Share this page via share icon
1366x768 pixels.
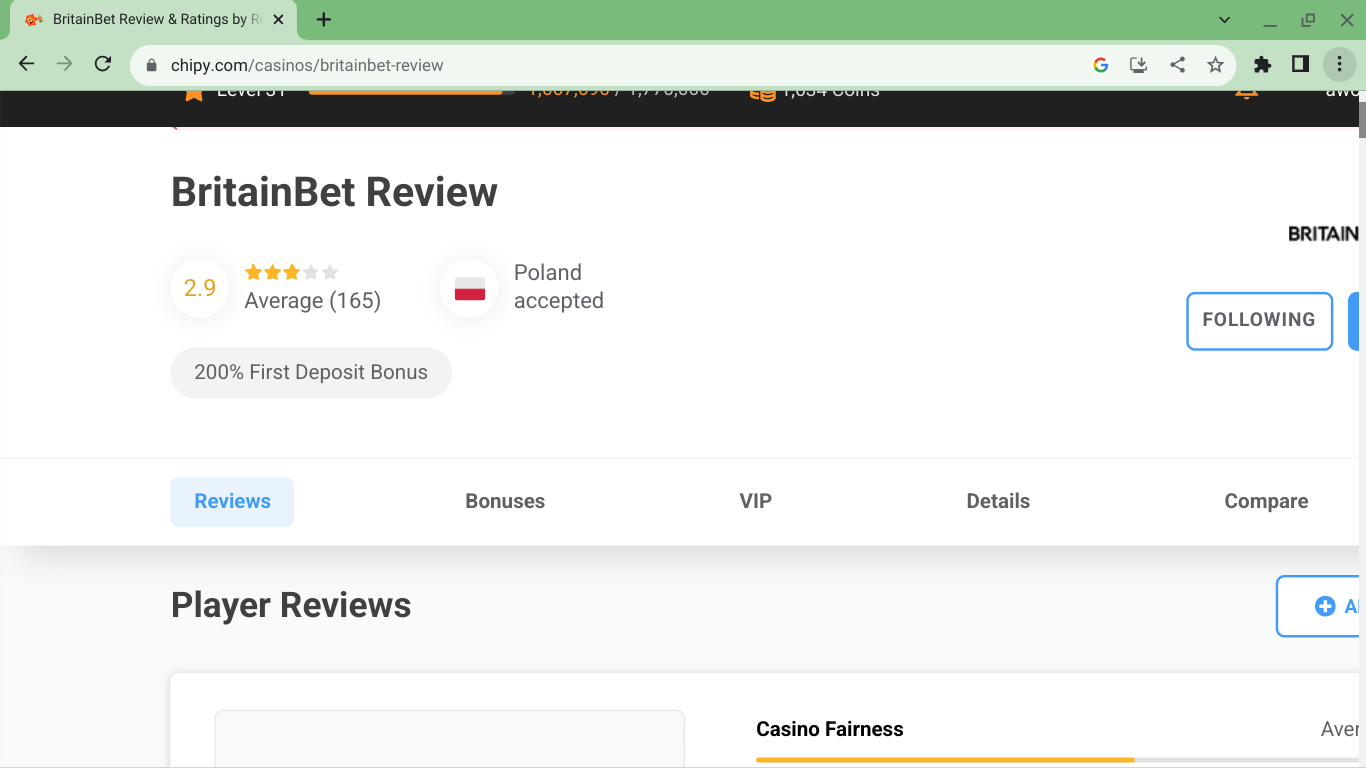tap(1177, 65)
